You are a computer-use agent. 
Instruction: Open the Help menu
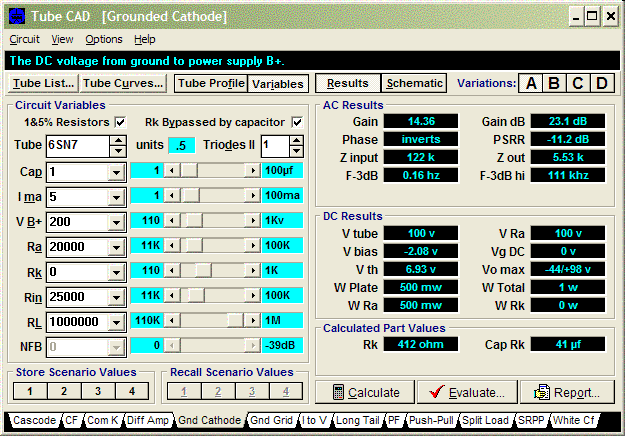(x=145, y=39)
